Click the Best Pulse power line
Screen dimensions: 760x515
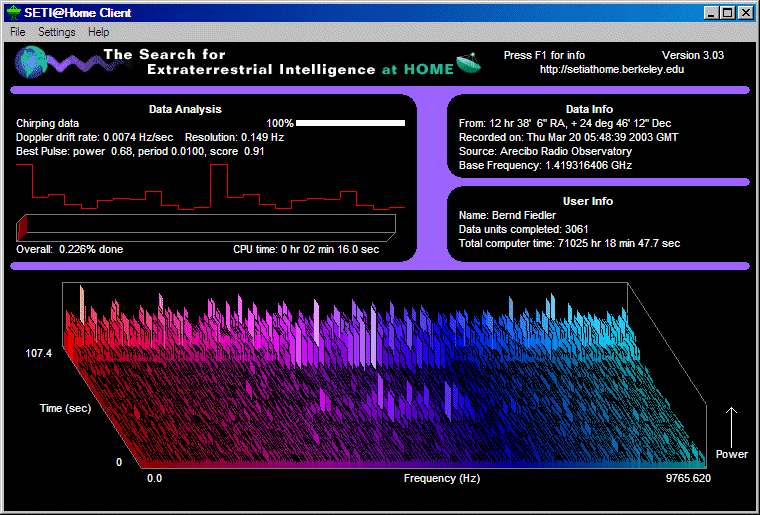click(x=140, y=152)
